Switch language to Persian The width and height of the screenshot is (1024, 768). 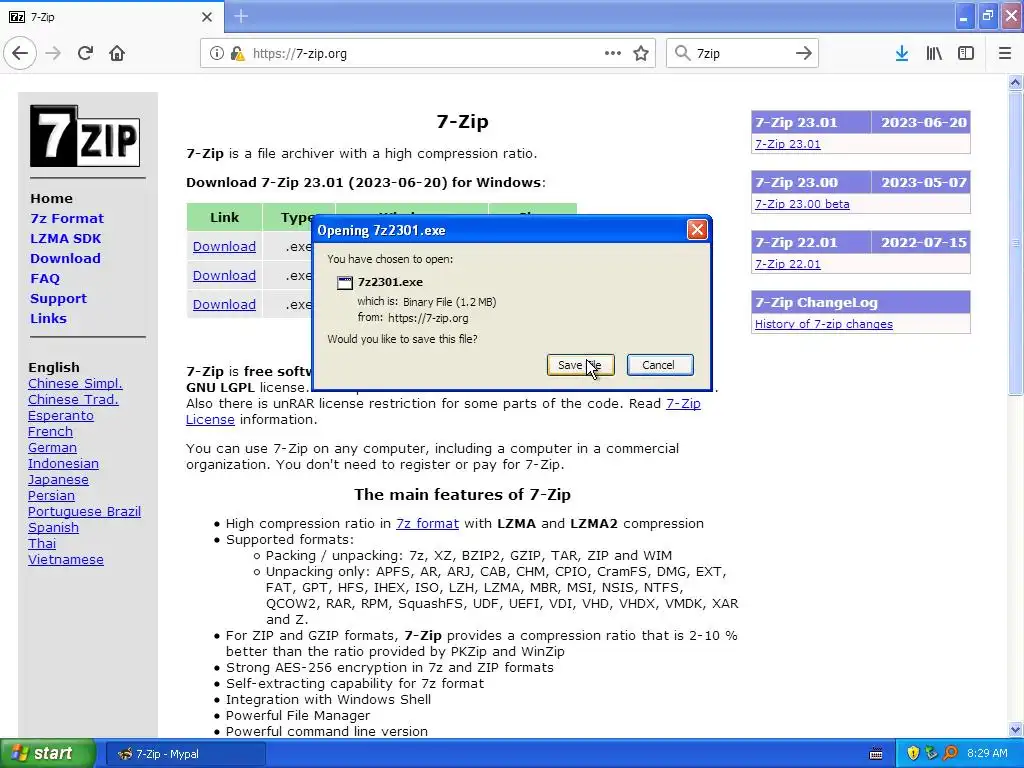point(51,496)
